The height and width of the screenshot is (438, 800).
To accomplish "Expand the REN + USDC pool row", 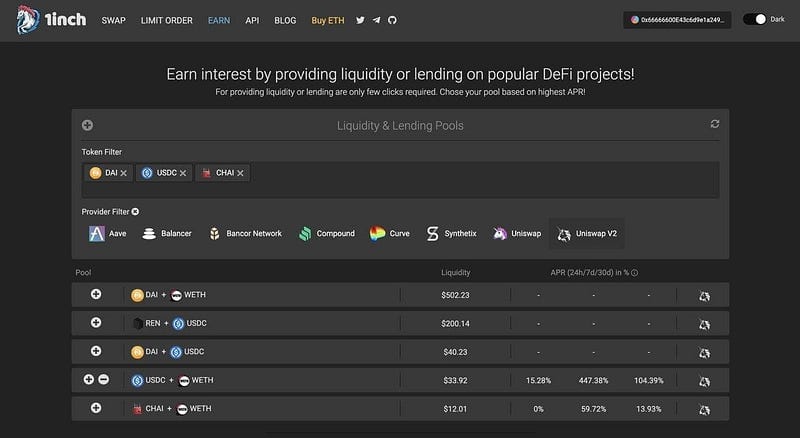I will (x=96, y=323).
